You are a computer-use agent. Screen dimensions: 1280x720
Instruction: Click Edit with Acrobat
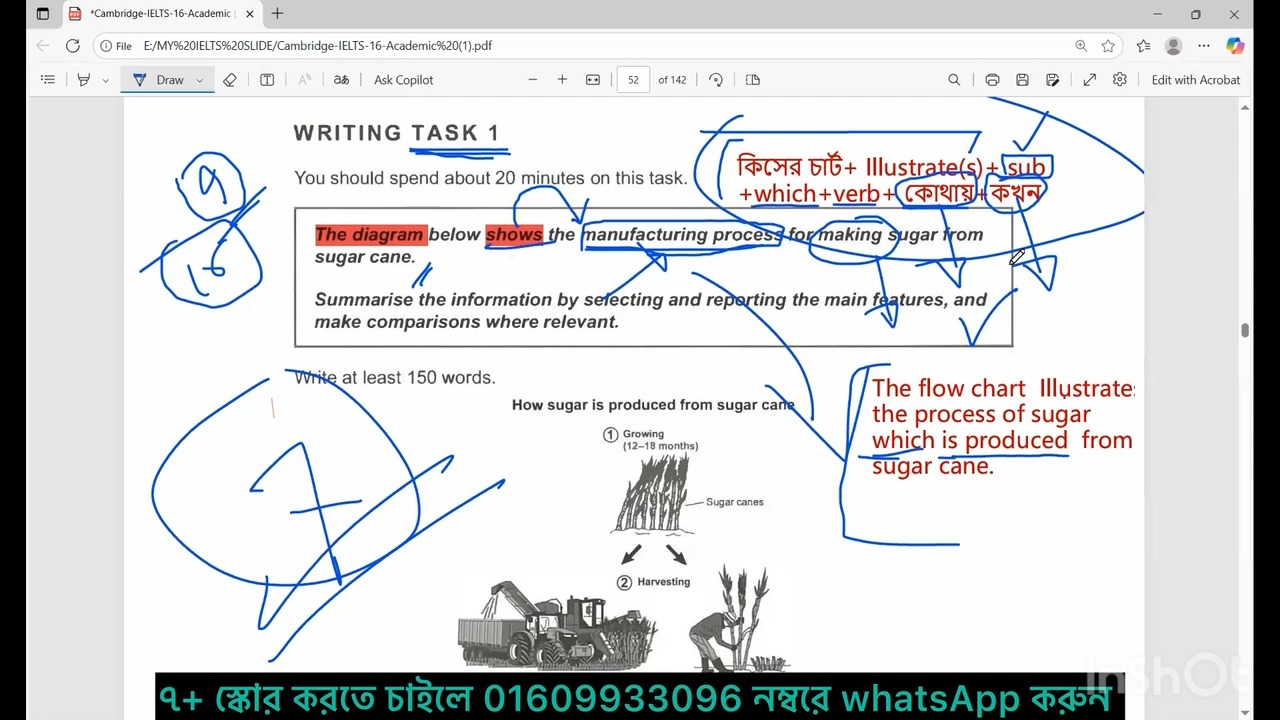point(1196,80)
